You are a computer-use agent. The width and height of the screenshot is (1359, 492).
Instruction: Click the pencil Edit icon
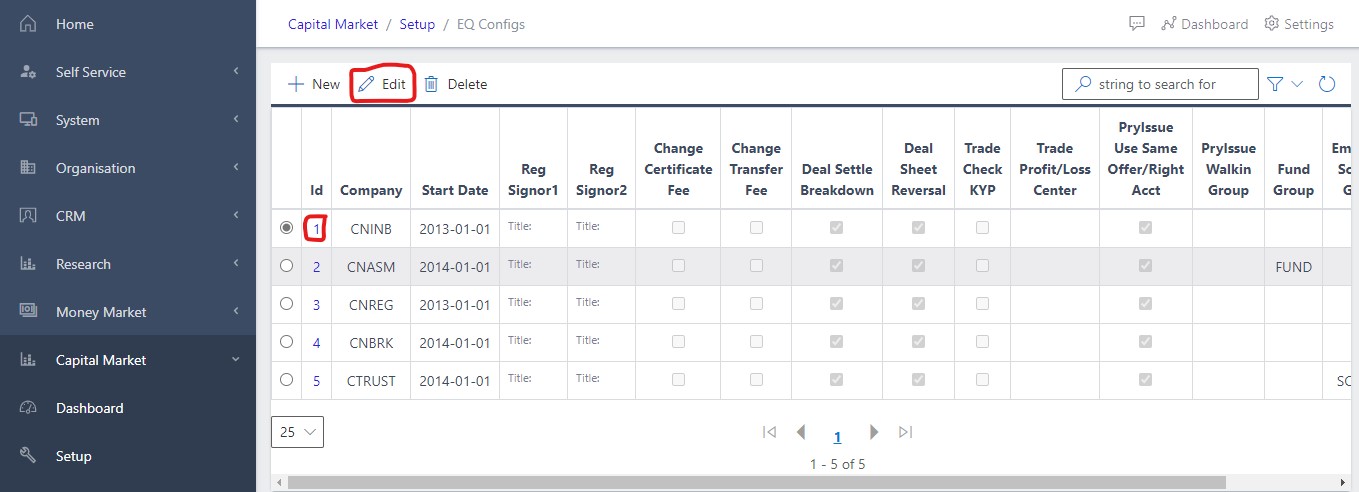366,84
